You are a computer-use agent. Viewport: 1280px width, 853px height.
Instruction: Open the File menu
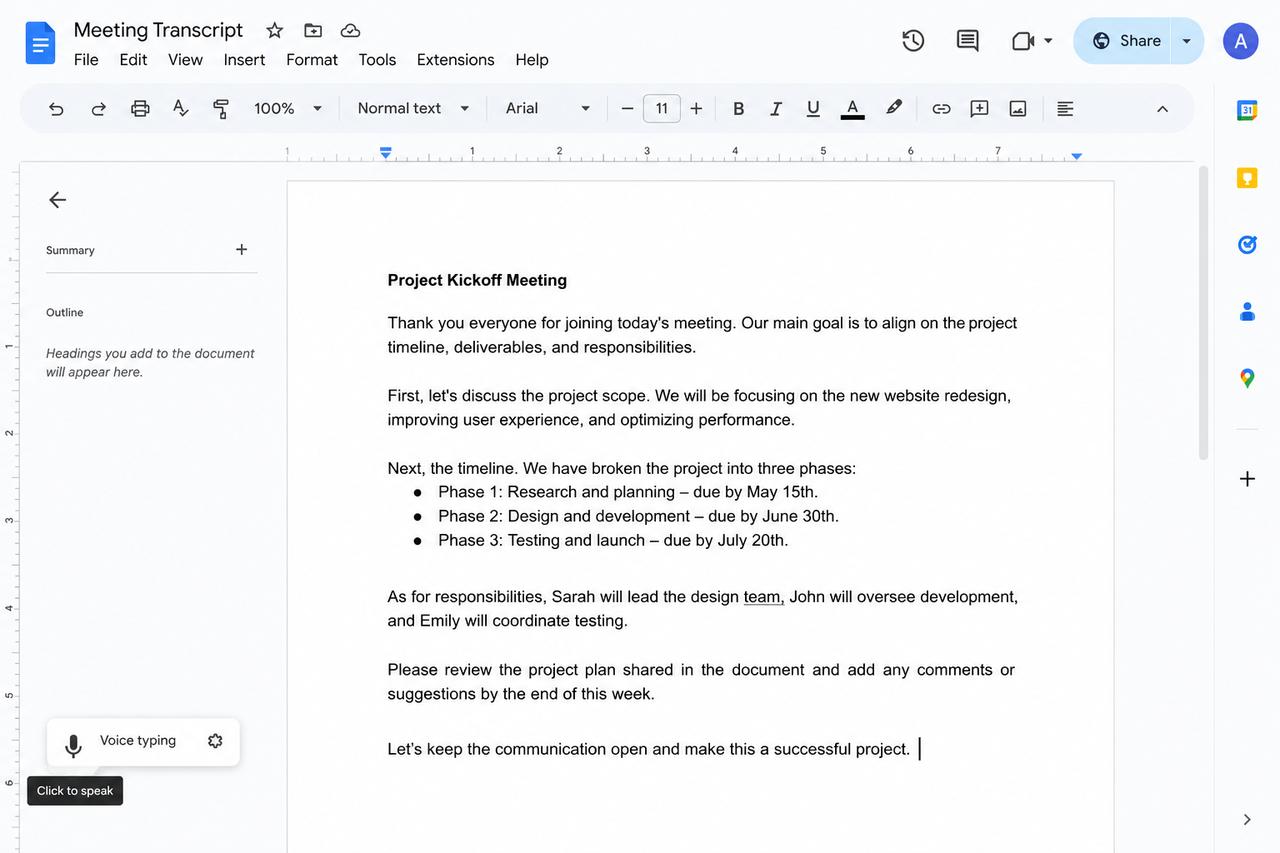point(86,60)
